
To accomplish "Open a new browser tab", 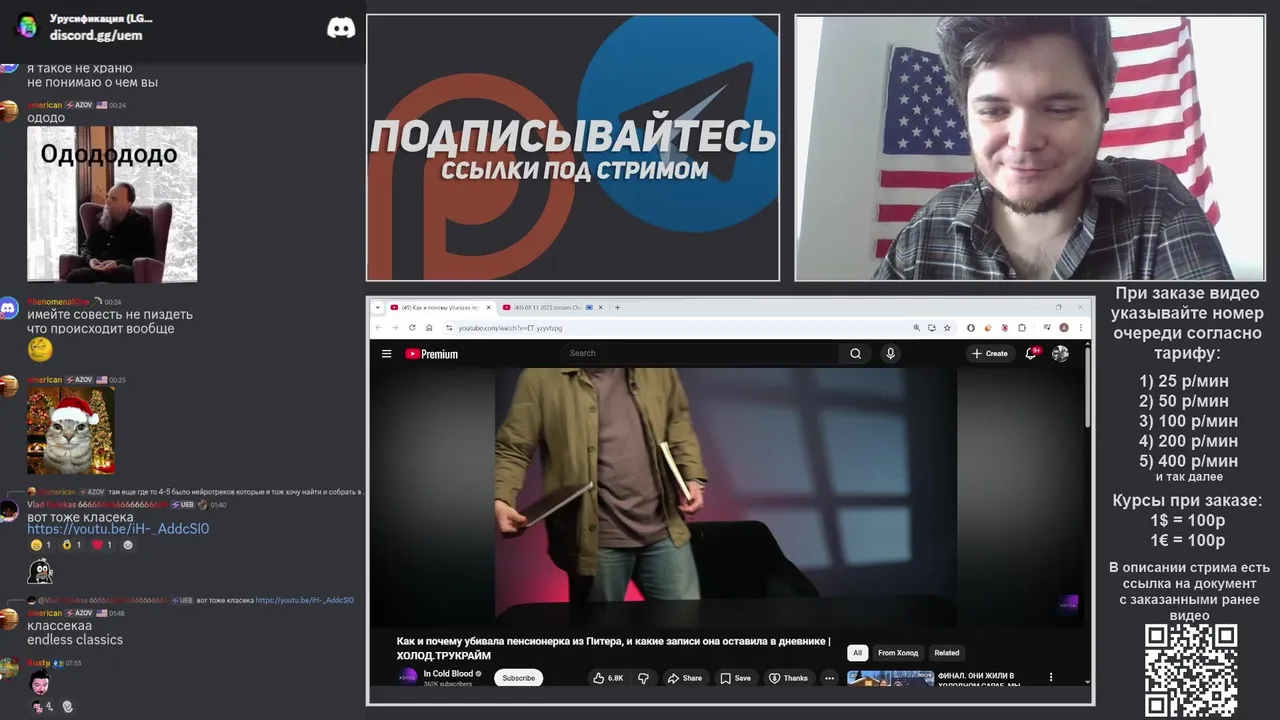I will [617, 308].
